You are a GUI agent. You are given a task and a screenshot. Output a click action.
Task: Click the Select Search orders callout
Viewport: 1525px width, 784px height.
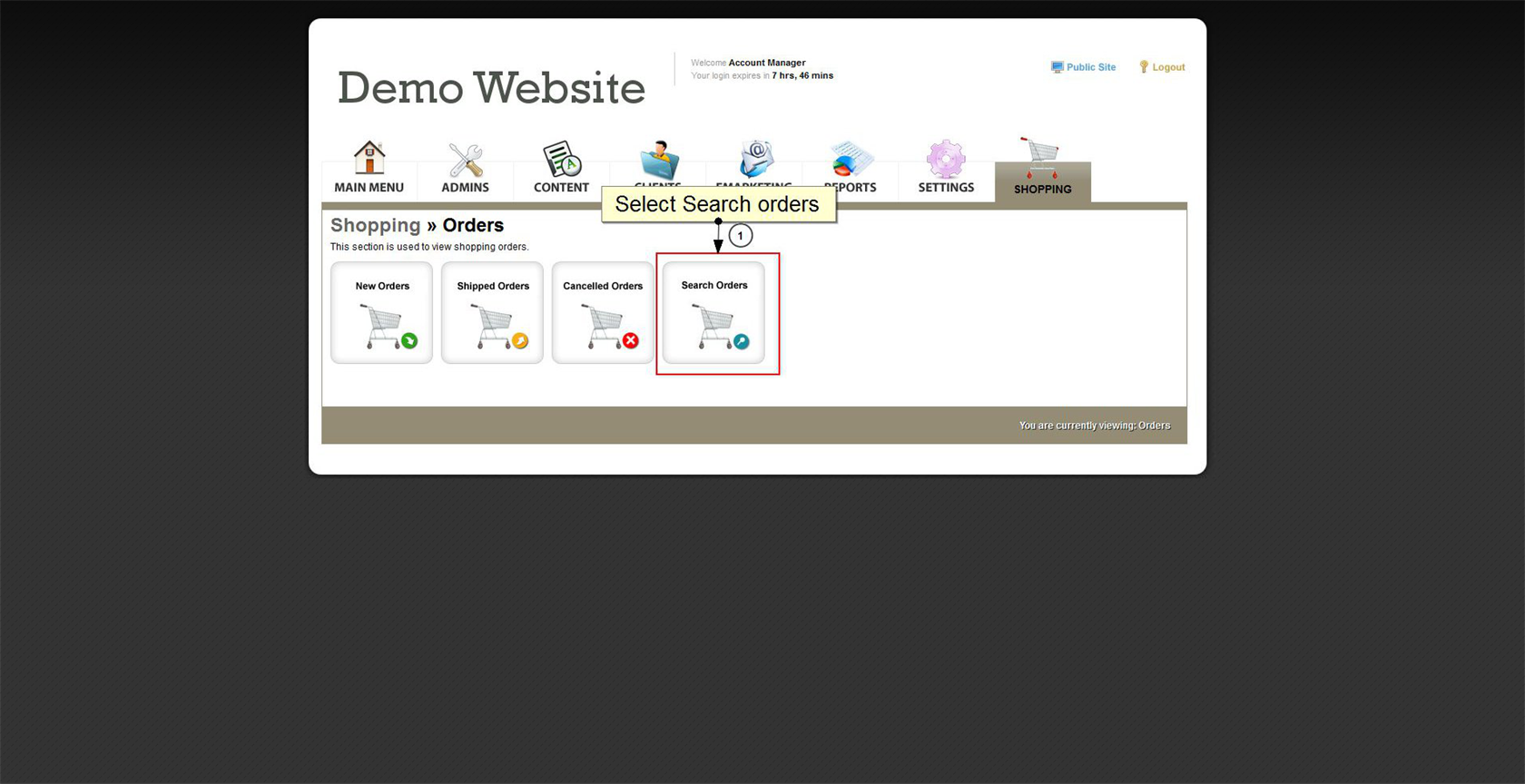(717, 204)
